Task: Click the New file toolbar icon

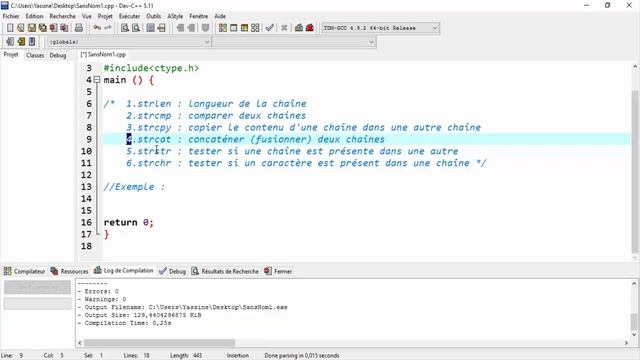Action: (10, 28)
